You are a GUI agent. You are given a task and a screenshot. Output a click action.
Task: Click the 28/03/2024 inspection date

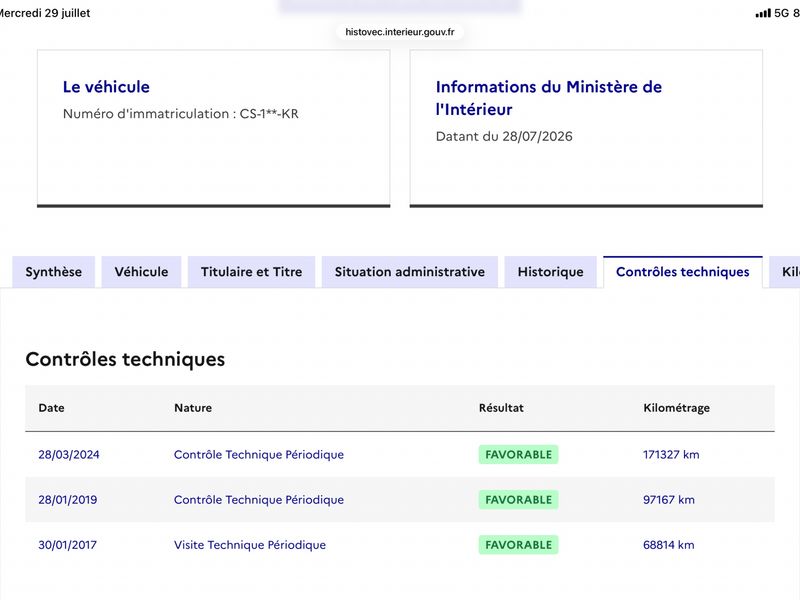click(x=69, y=455)
